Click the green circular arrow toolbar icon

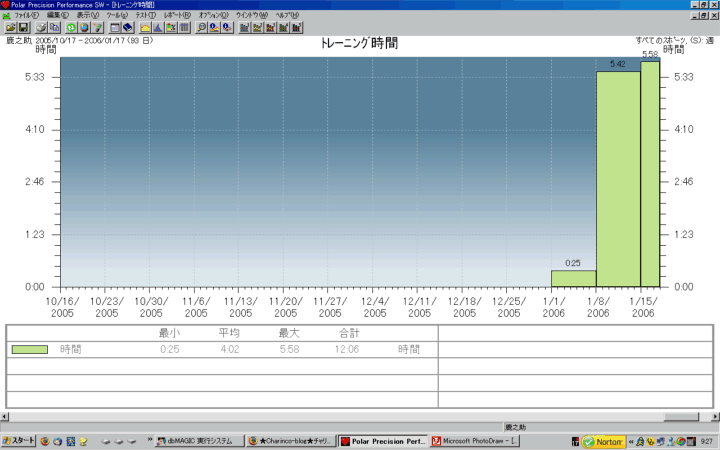click(71, 28)
